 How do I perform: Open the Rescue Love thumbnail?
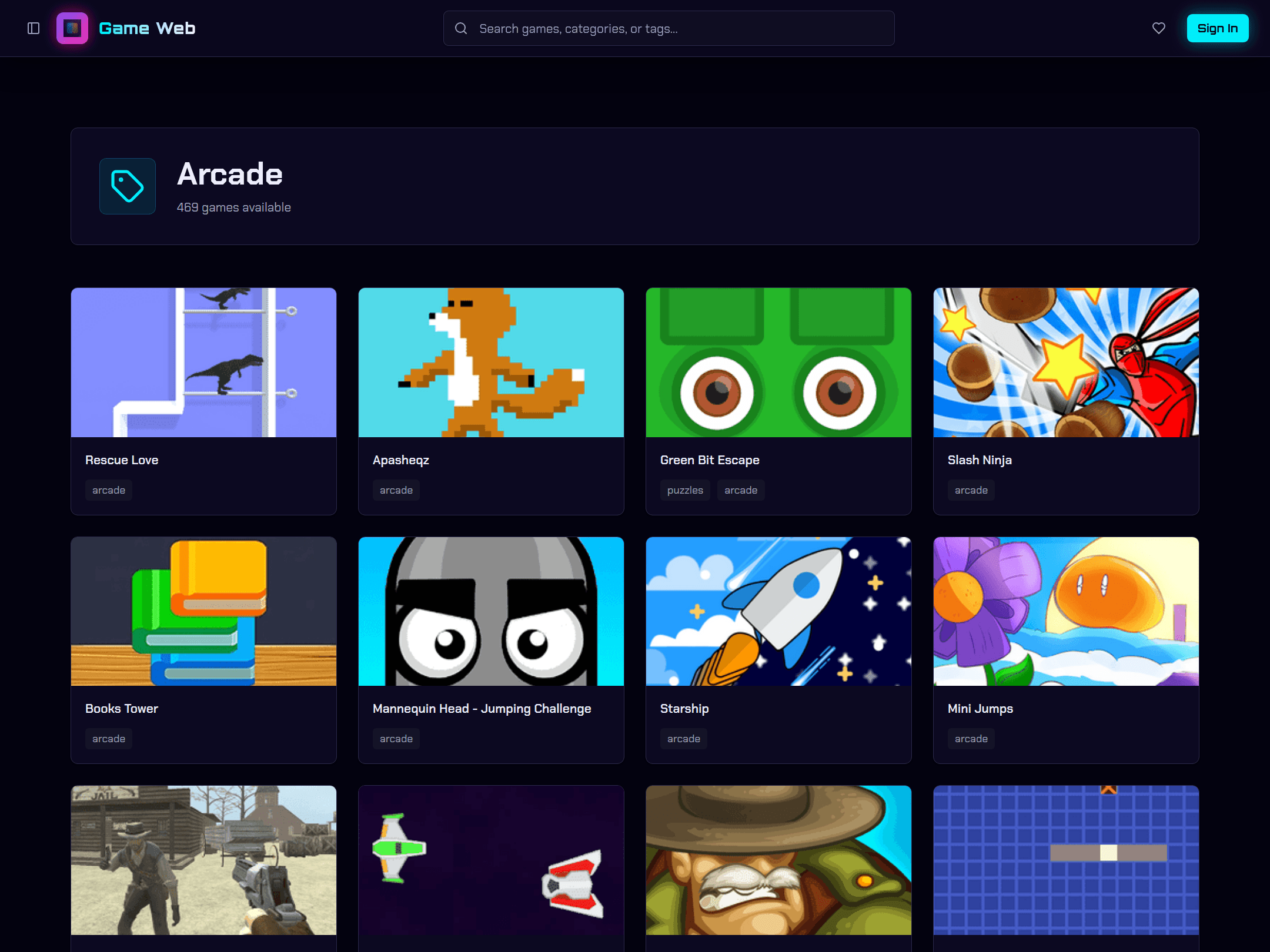tap(203, 363)
